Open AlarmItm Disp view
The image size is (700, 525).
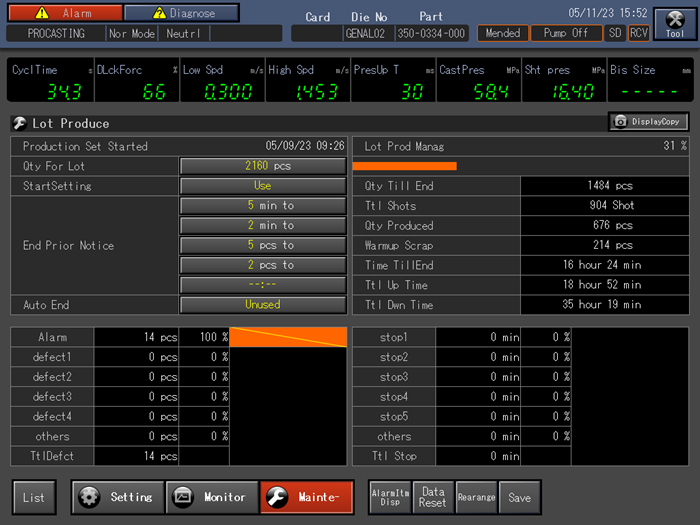point(389,497)
